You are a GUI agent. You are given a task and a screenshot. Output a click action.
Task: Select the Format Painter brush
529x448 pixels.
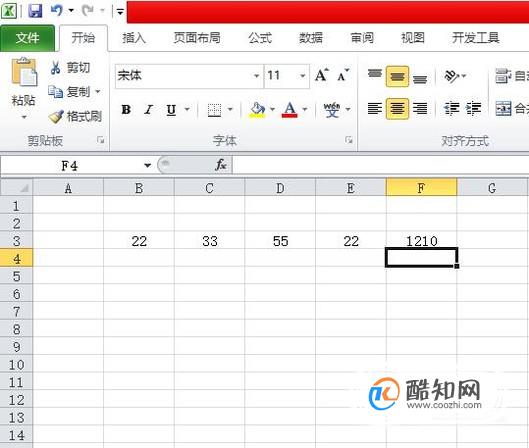pos(56,117)
